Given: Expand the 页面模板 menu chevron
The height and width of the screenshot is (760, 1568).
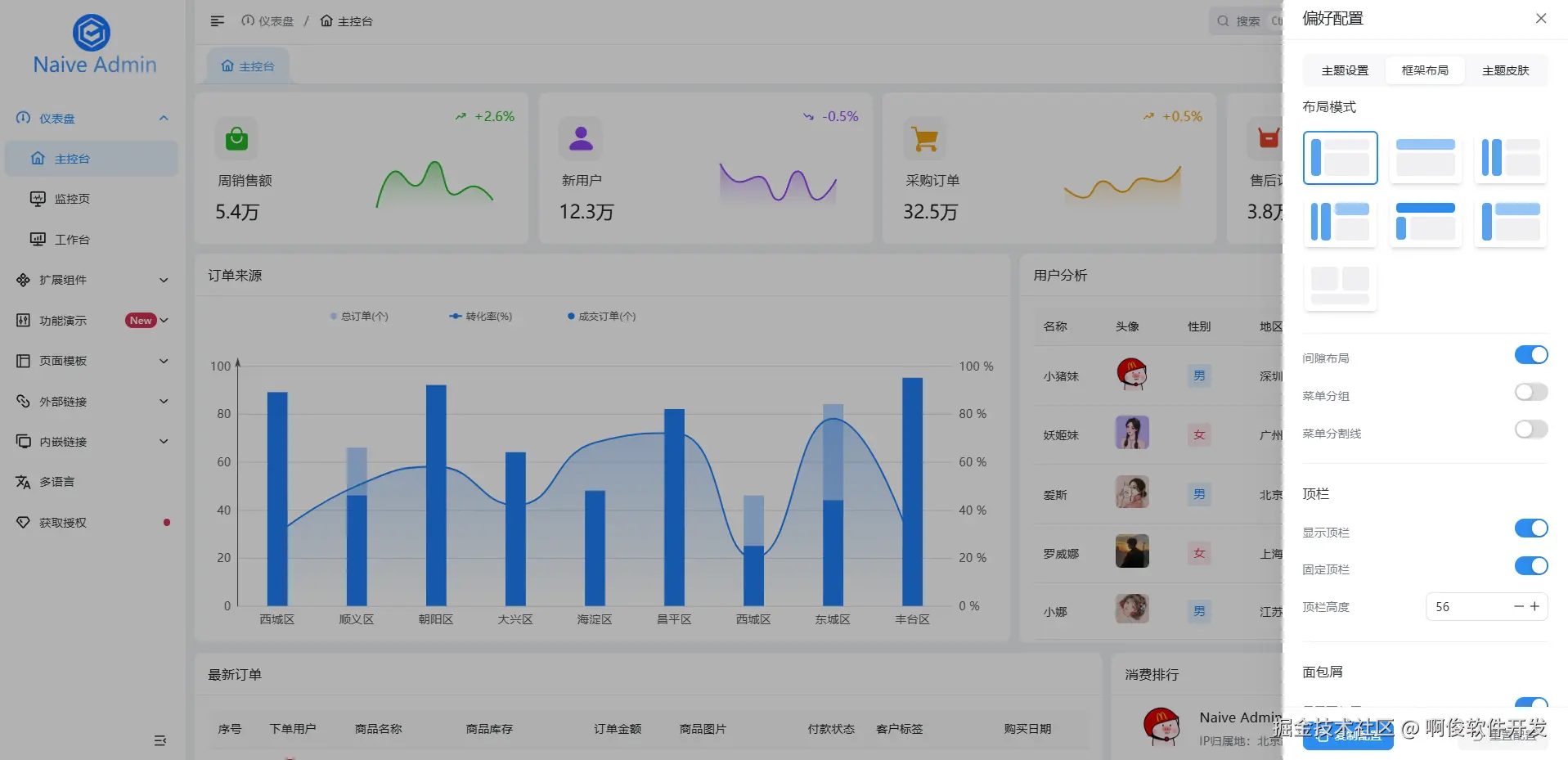Looking at the screenshot, I should [x=164, y=361].
